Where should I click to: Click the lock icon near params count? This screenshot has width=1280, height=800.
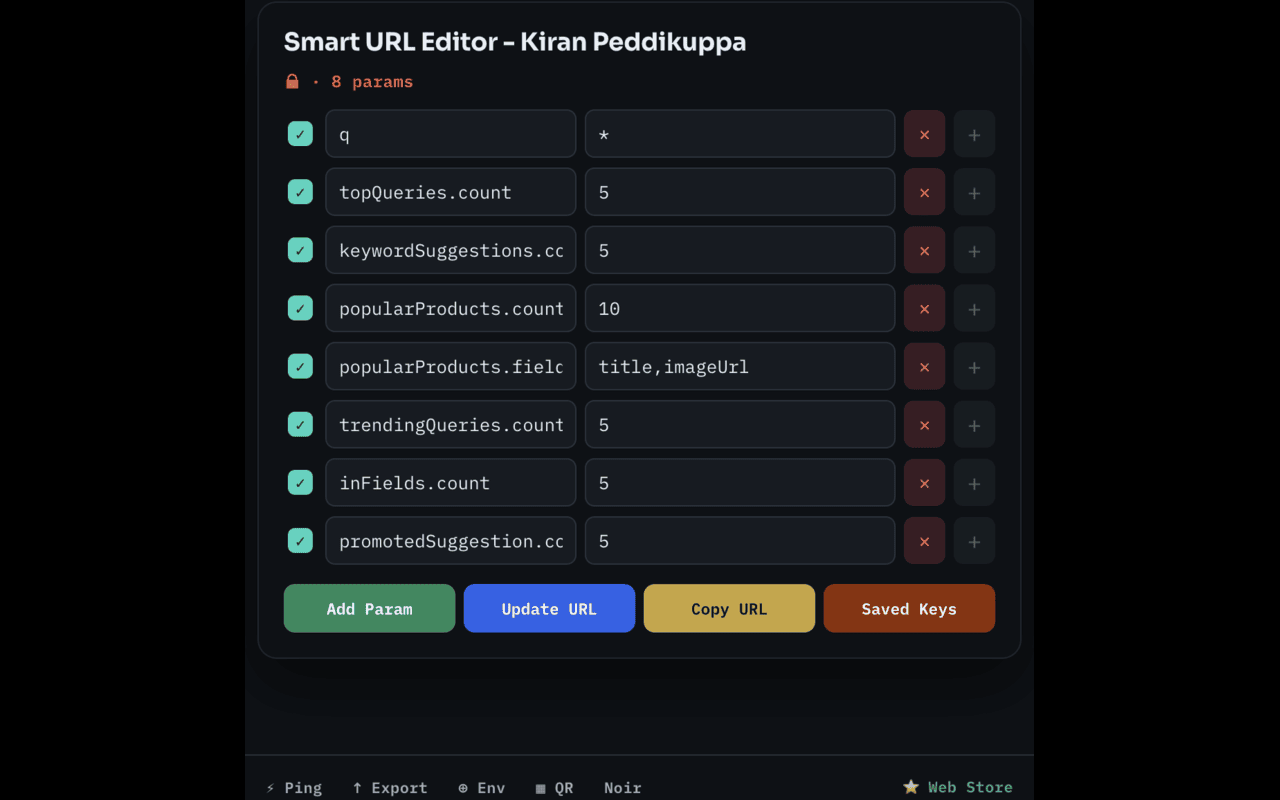click(x=292, y=82)
